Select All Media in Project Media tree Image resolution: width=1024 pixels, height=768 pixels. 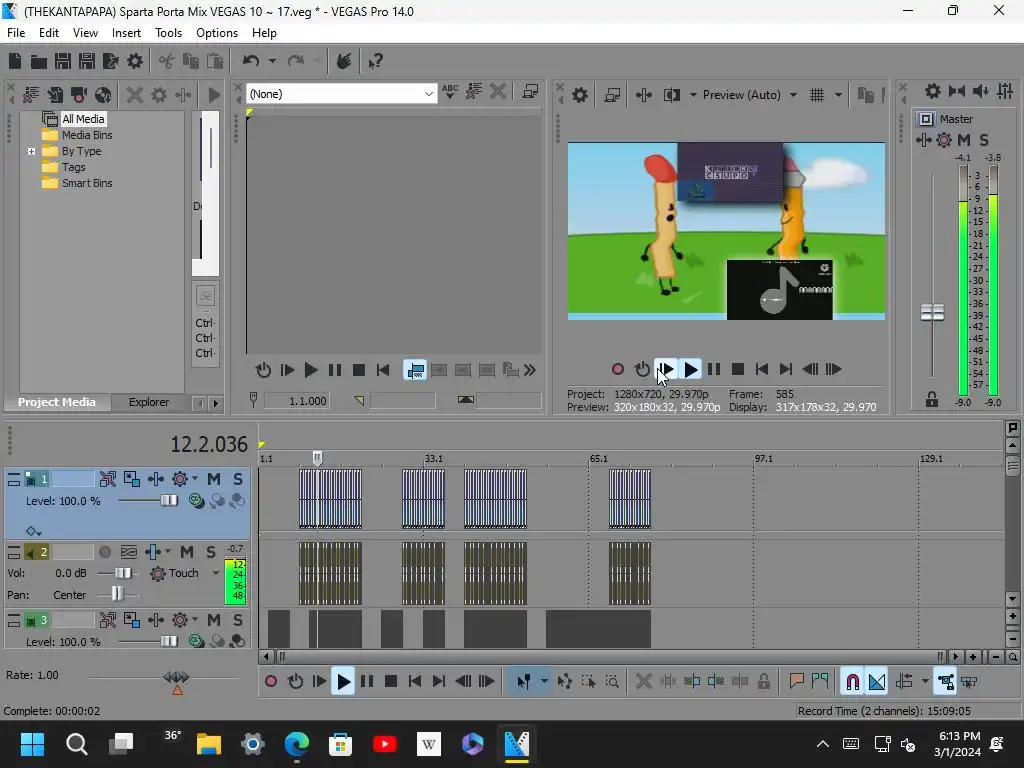(83, 119)
